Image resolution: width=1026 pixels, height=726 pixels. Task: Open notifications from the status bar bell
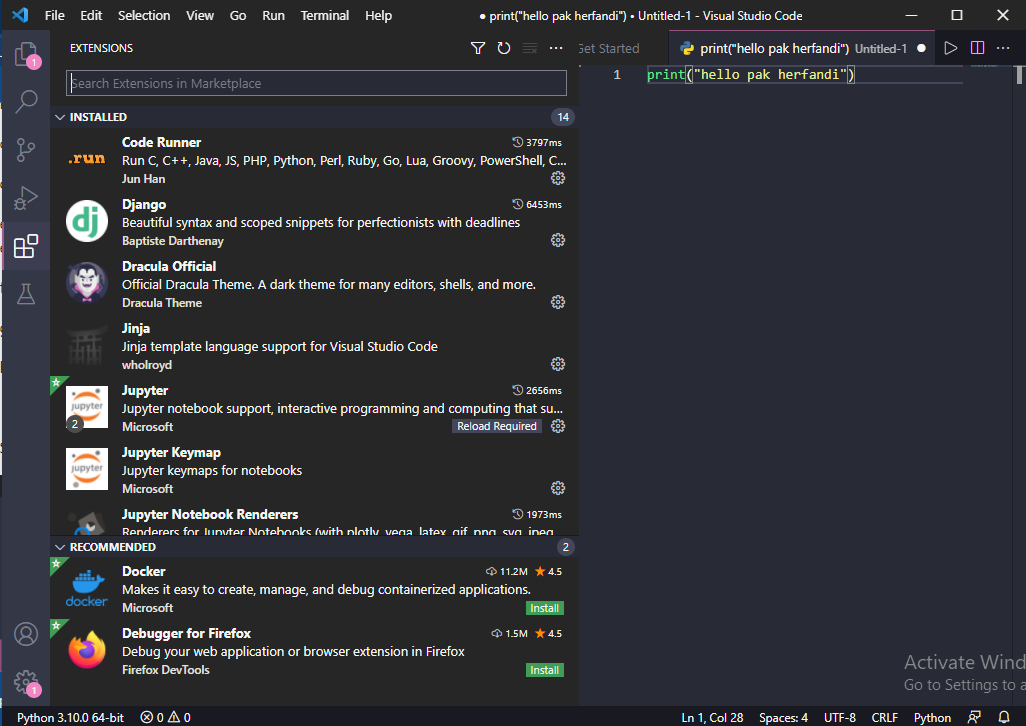point(1006,716)
